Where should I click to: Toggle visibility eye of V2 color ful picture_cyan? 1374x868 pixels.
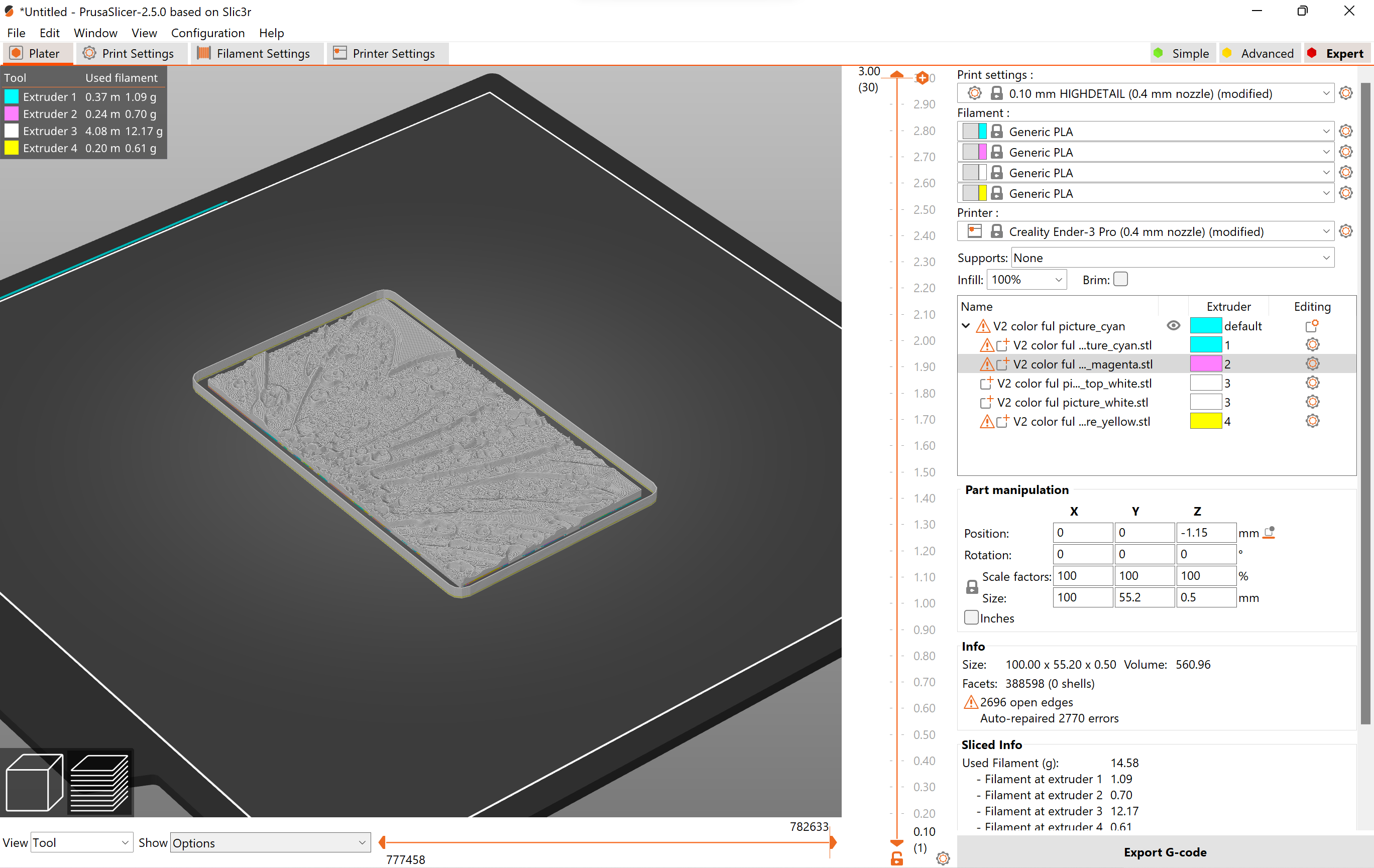(1173, 325)
